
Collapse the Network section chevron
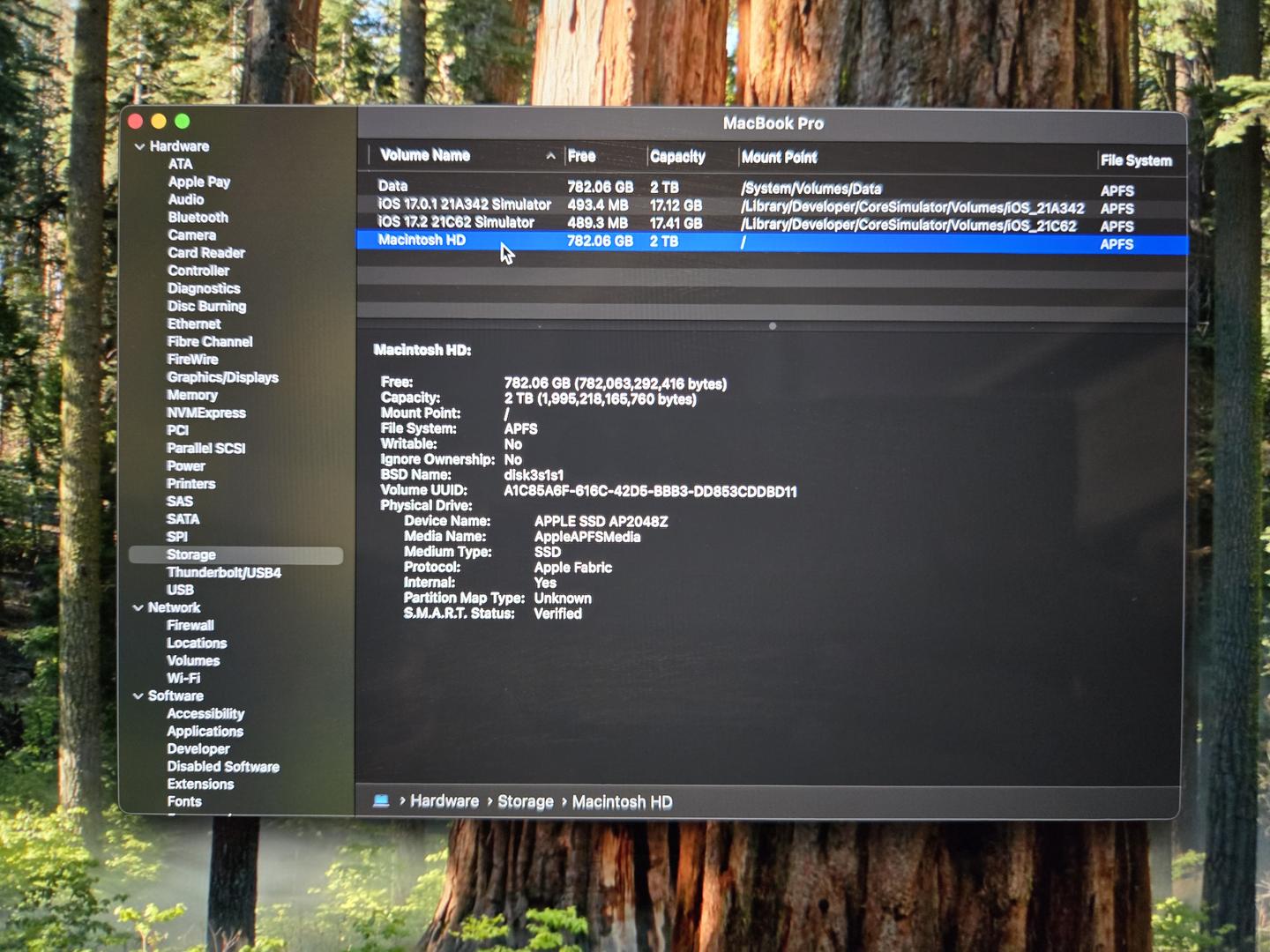[138, 607]
